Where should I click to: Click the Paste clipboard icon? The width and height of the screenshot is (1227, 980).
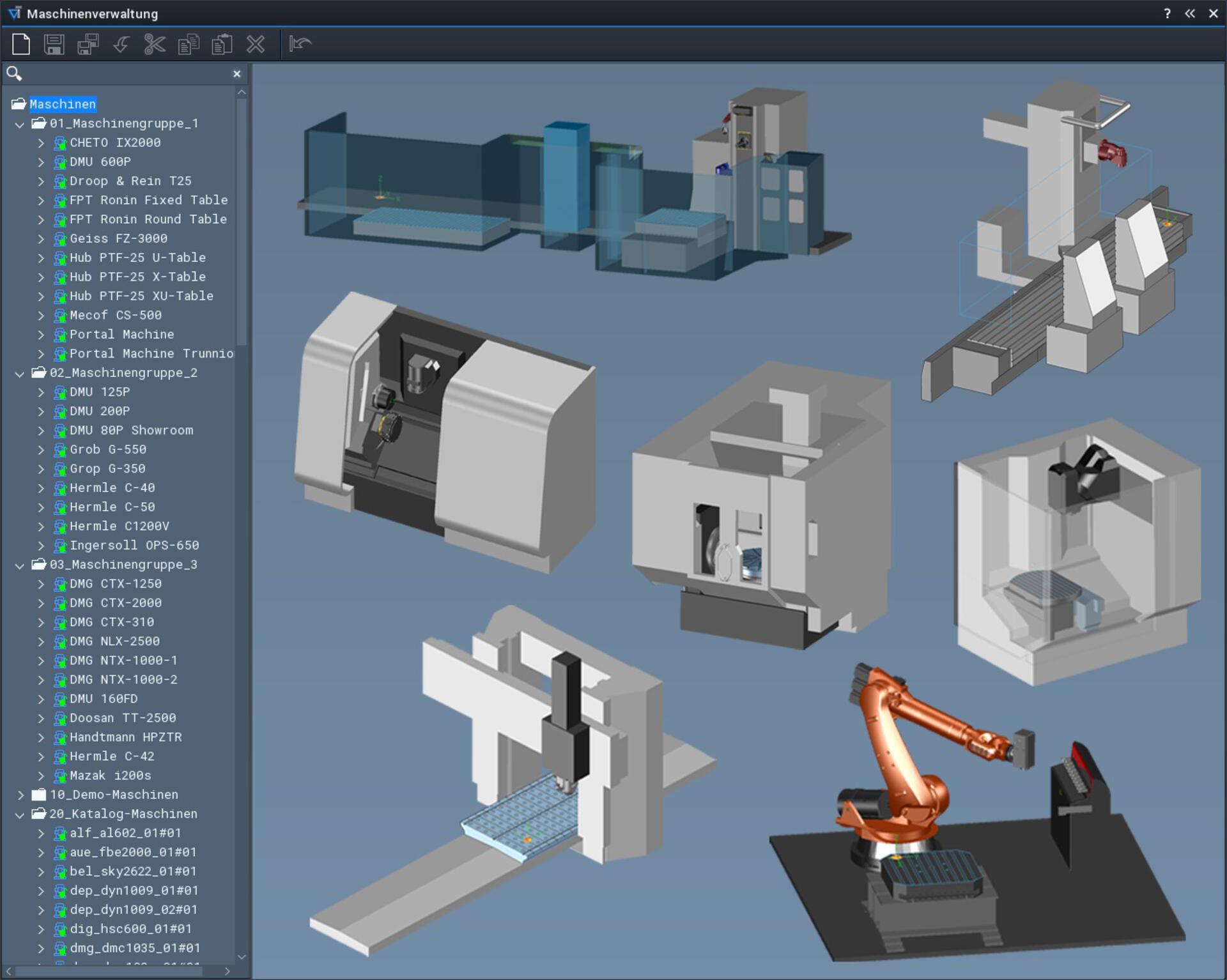(222, 44)
